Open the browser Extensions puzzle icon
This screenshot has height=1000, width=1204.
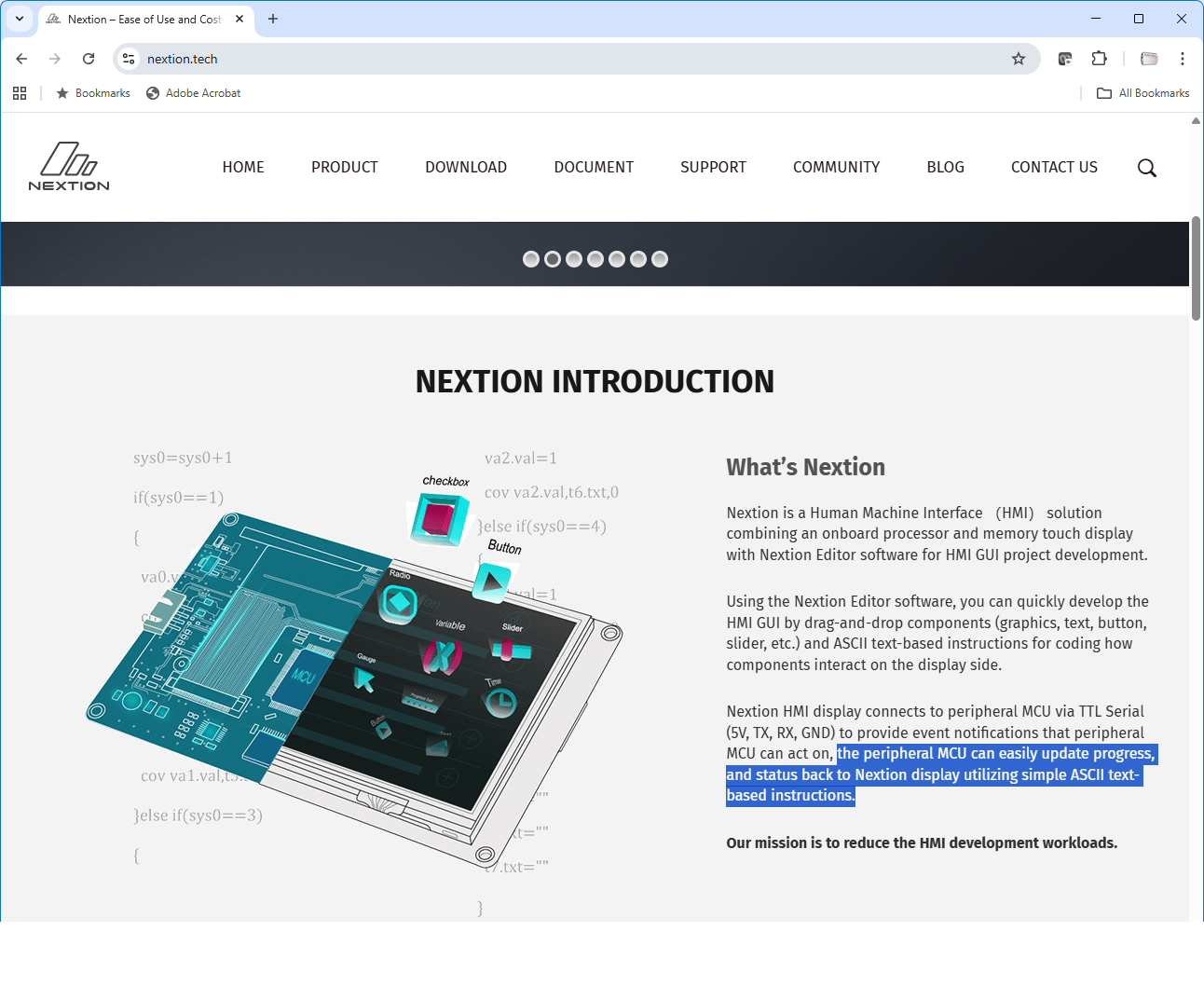click(x=1100, y=58)
